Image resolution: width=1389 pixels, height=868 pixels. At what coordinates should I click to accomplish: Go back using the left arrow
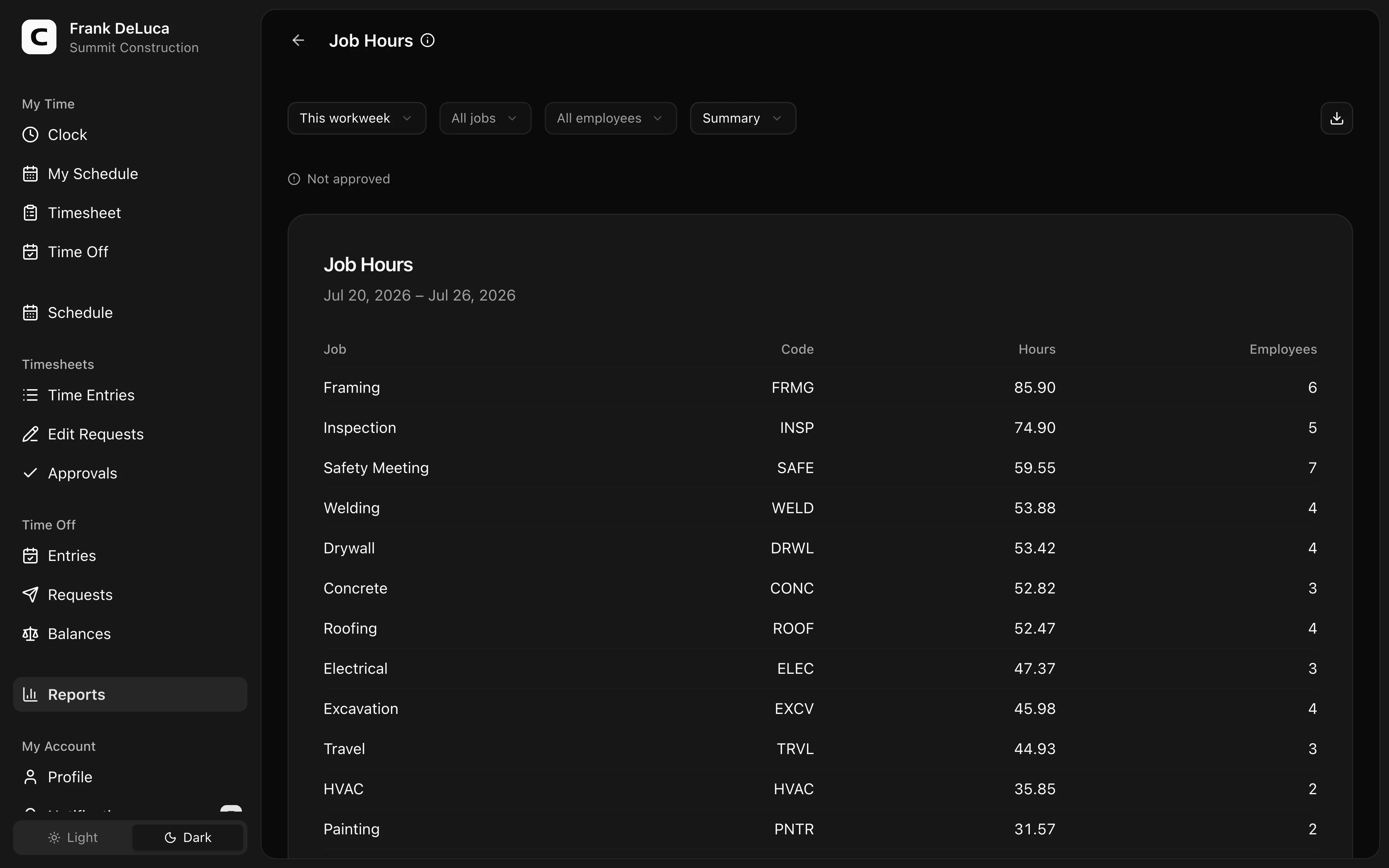pyautogui.click(x=298, y=40)
